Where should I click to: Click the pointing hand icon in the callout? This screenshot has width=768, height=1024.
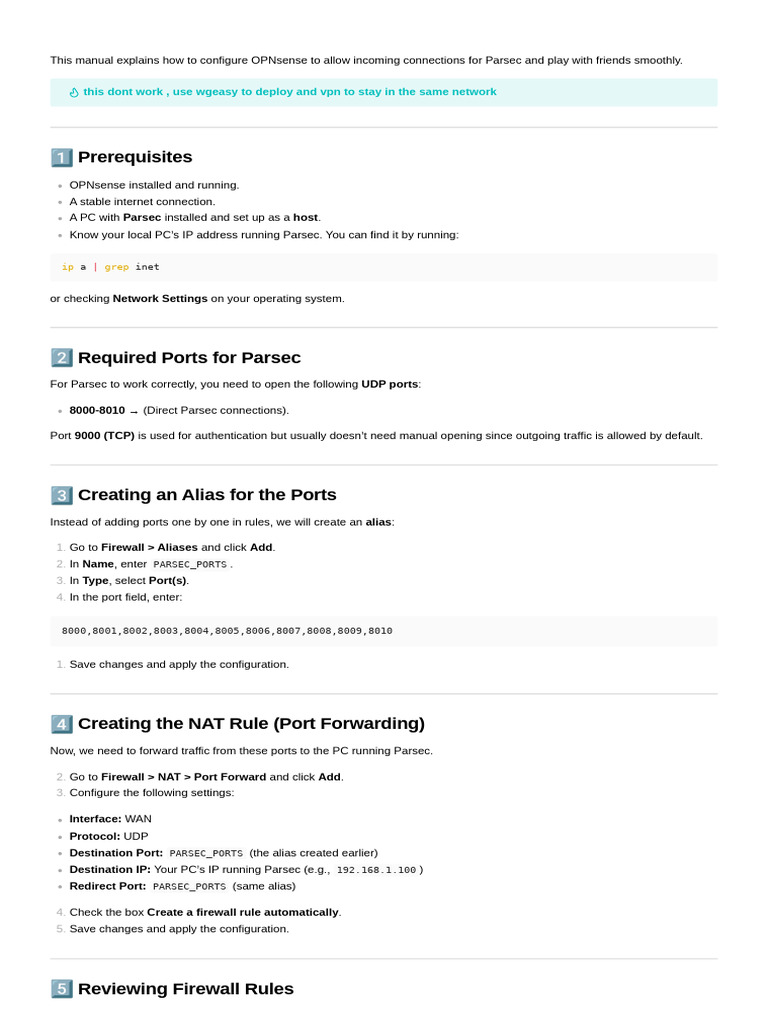coord(73,93)
